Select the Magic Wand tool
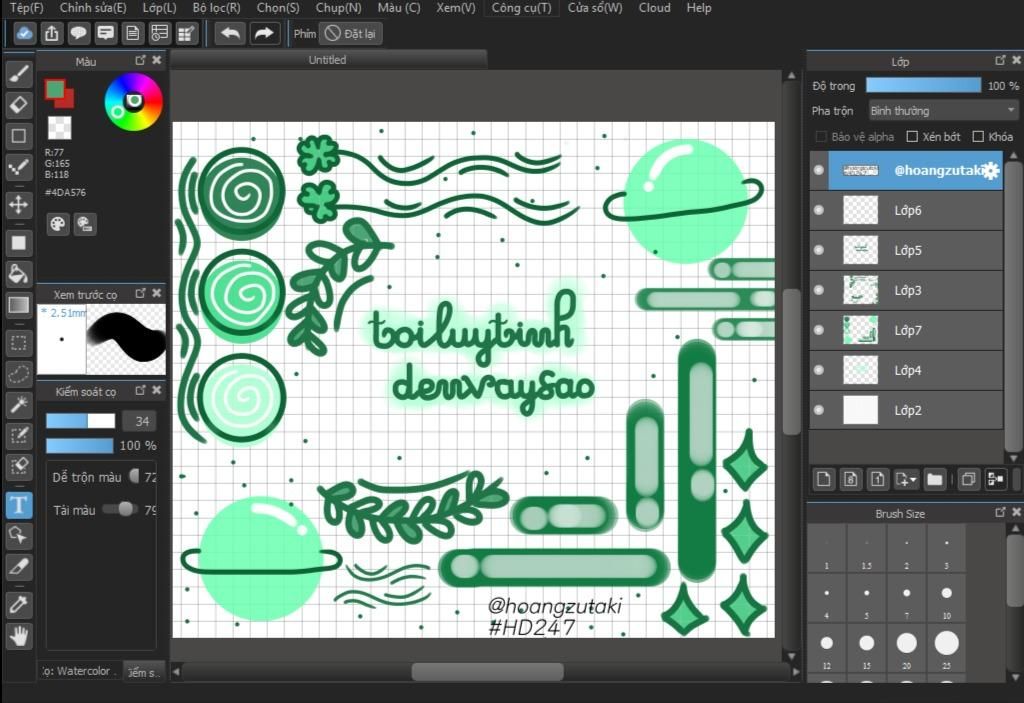Screen dimensions: 1024x703 click(x=18, y=405)
